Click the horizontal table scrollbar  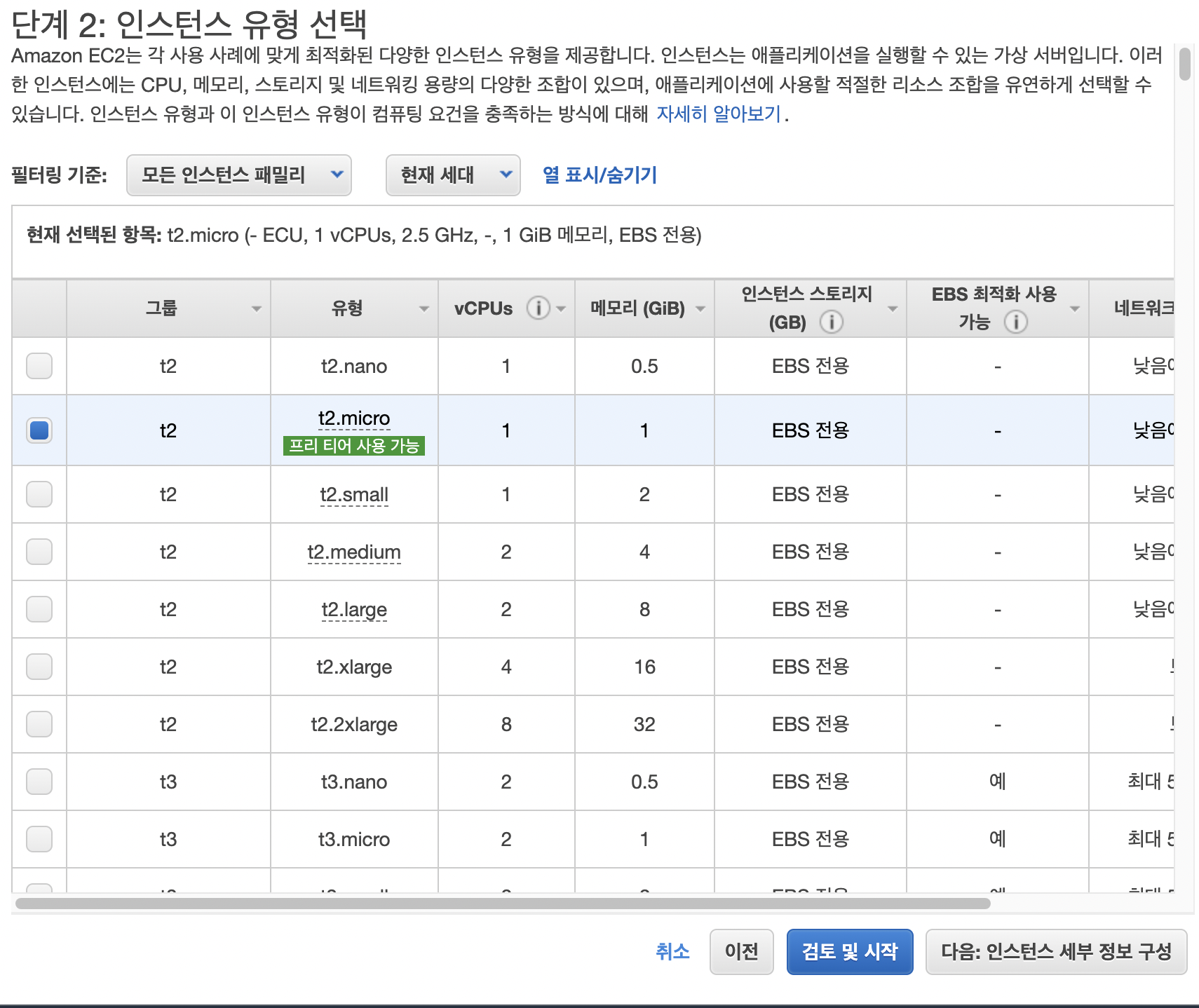tap(503, 904)
